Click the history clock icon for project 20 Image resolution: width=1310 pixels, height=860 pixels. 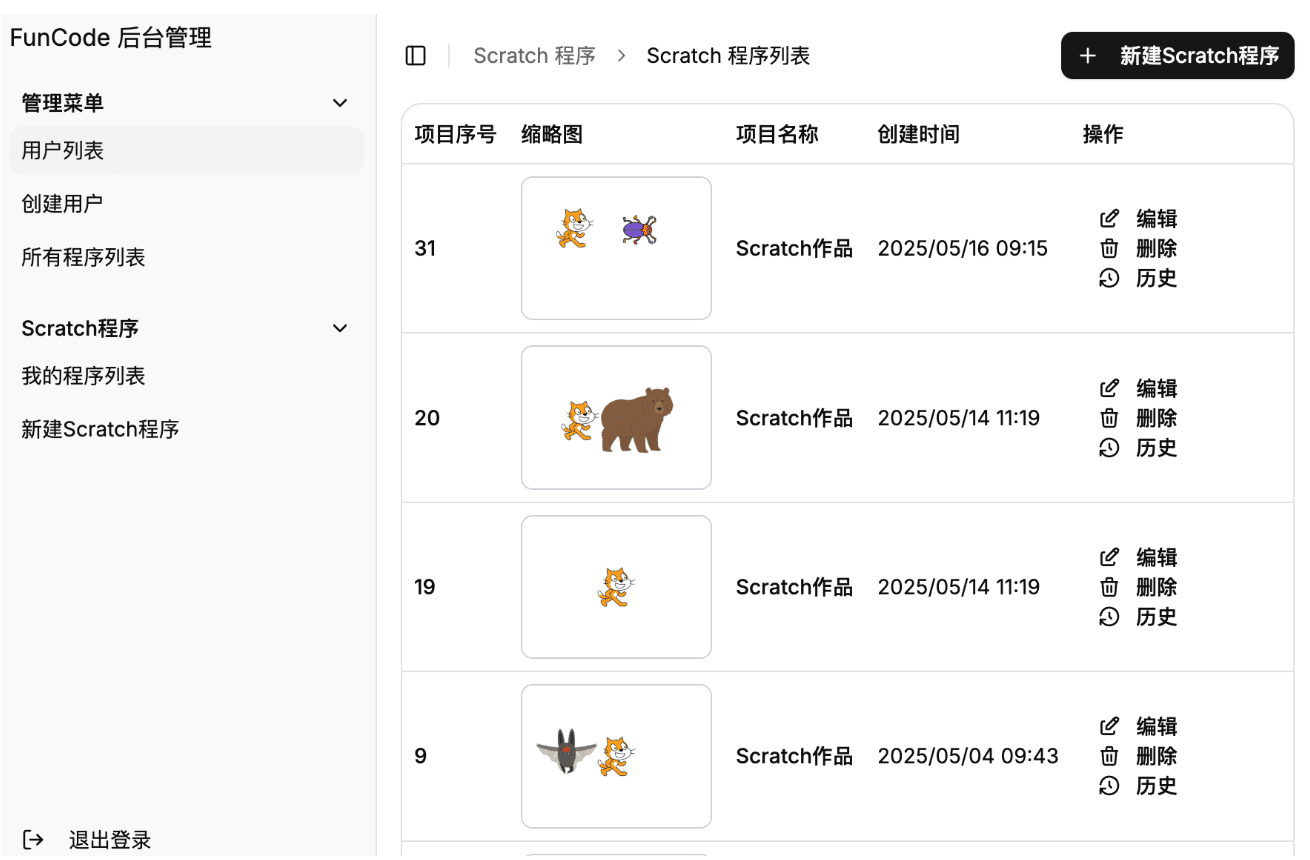tap(1109, 448)
